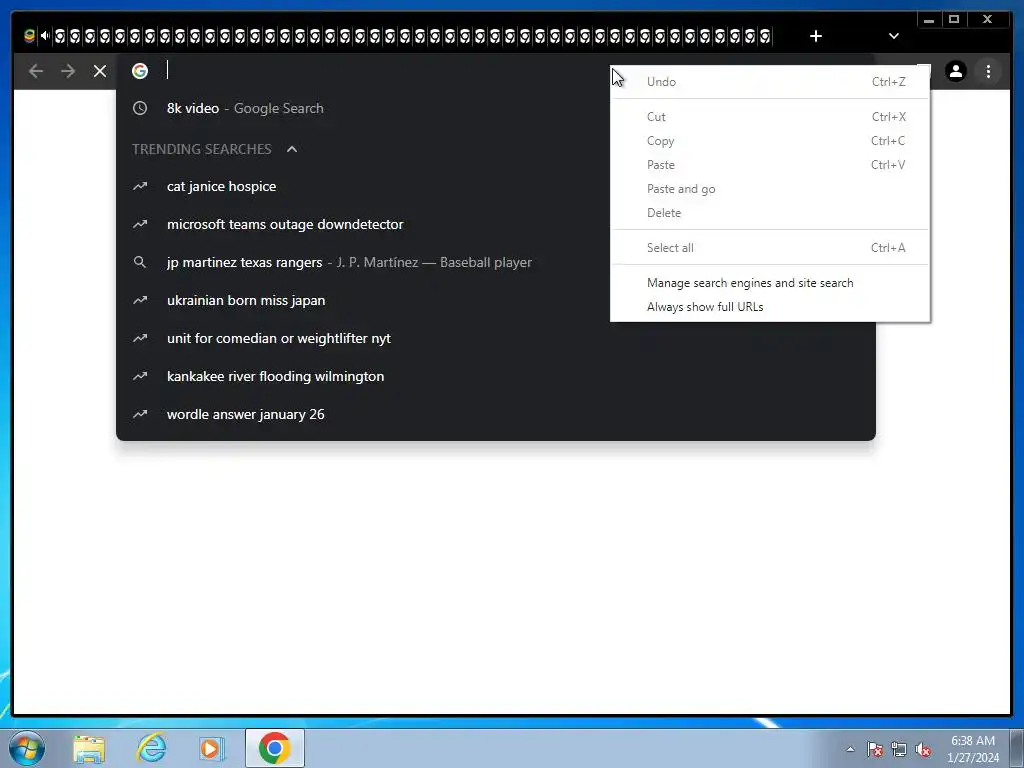This screenshot has height=768, width=1024.
Task: Choose 'unit for comedian or weightlifter nyt'
Action: (496, 338)
